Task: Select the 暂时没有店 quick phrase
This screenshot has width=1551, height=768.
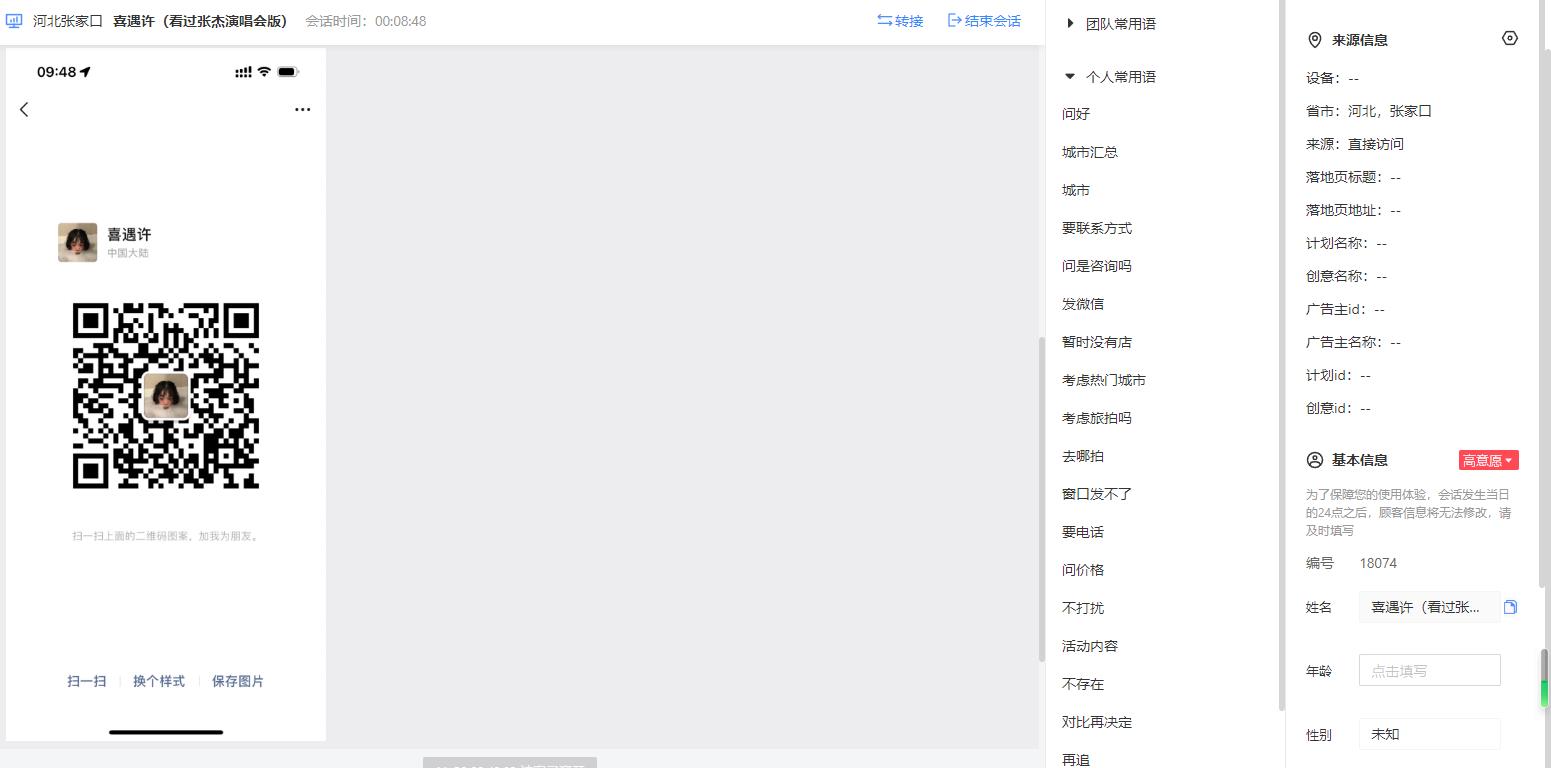Action: [1097, 342]
